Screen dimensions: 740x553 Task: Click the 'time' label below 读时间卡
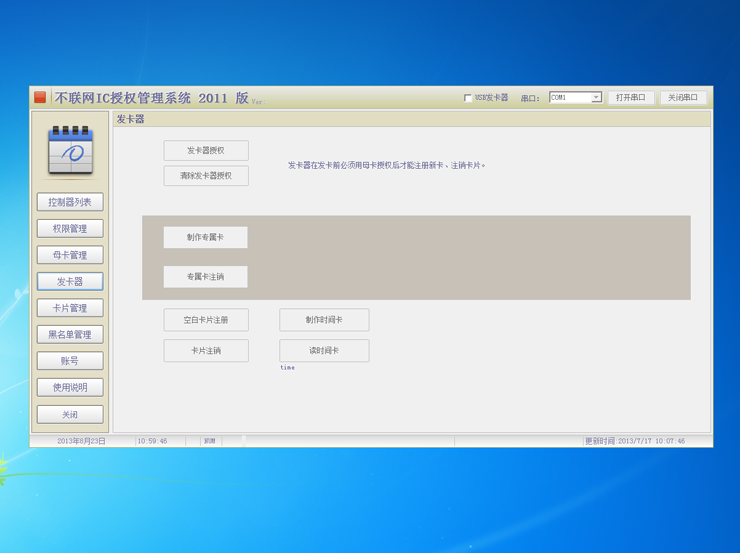[287, 368]
